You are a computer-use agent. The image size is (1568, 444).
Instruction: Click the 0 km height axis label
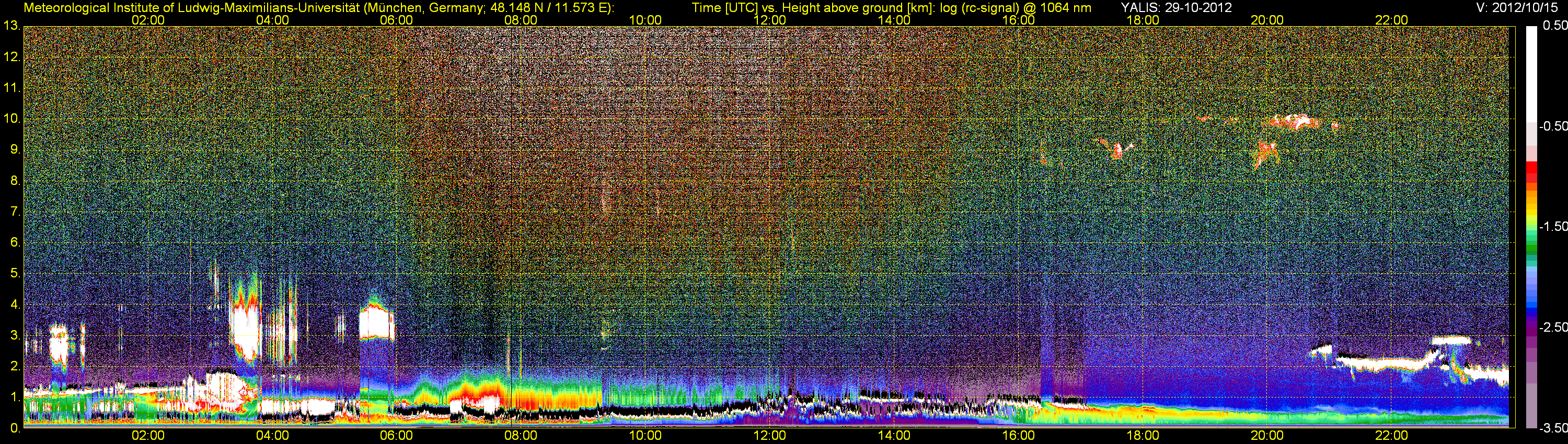tap(15, 428)
